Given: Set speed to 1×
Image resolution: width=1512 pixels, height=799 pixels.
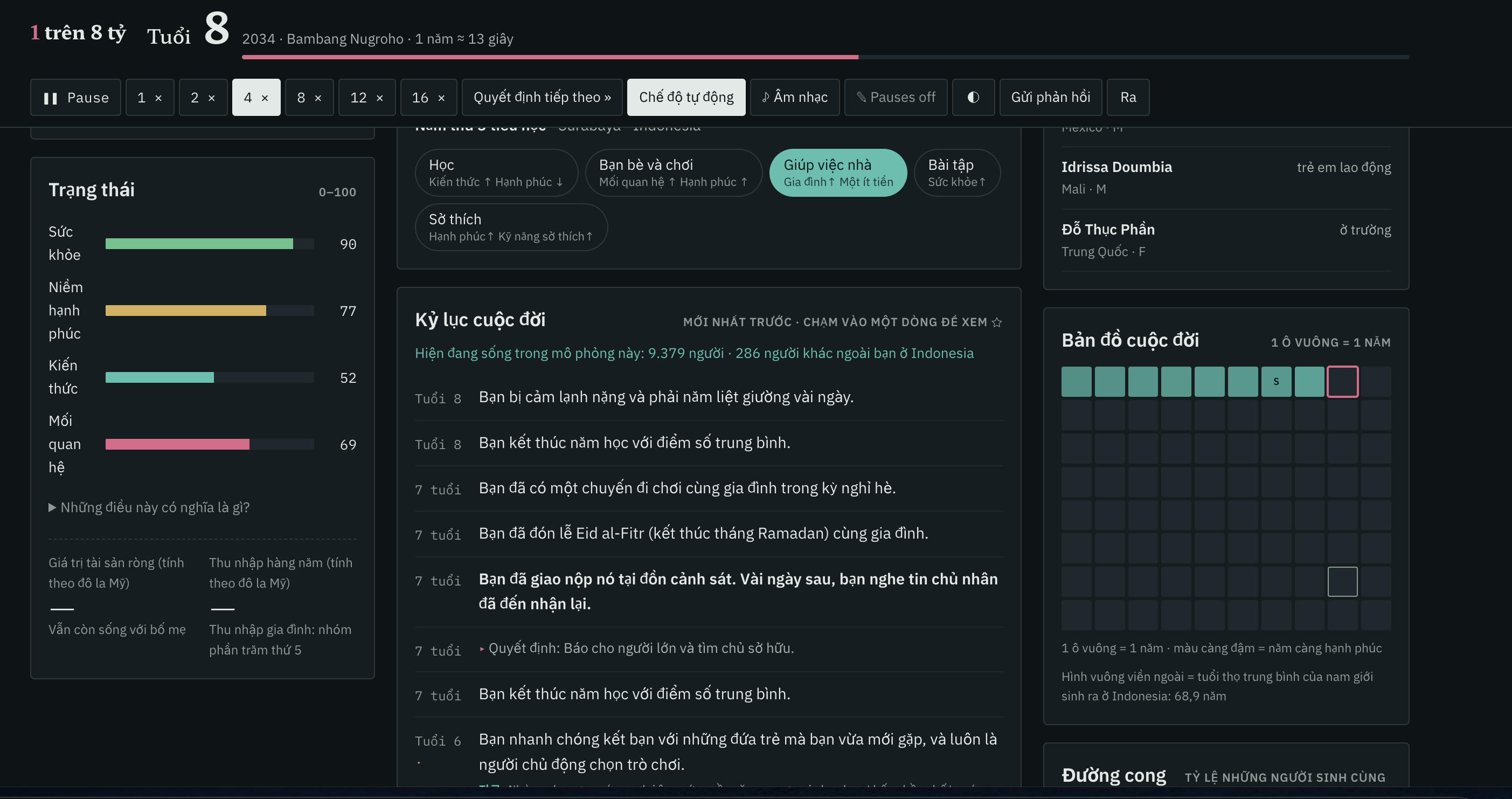Looking at the screenshot, I should click(x=150, y=98).
